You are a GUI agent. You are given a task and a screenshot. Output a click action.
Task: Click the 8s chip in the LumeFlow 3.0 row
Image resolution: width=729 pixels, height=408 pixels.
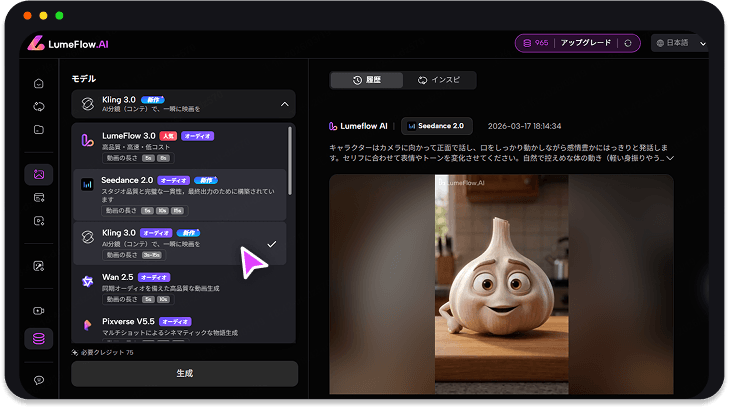pos(163,158)
